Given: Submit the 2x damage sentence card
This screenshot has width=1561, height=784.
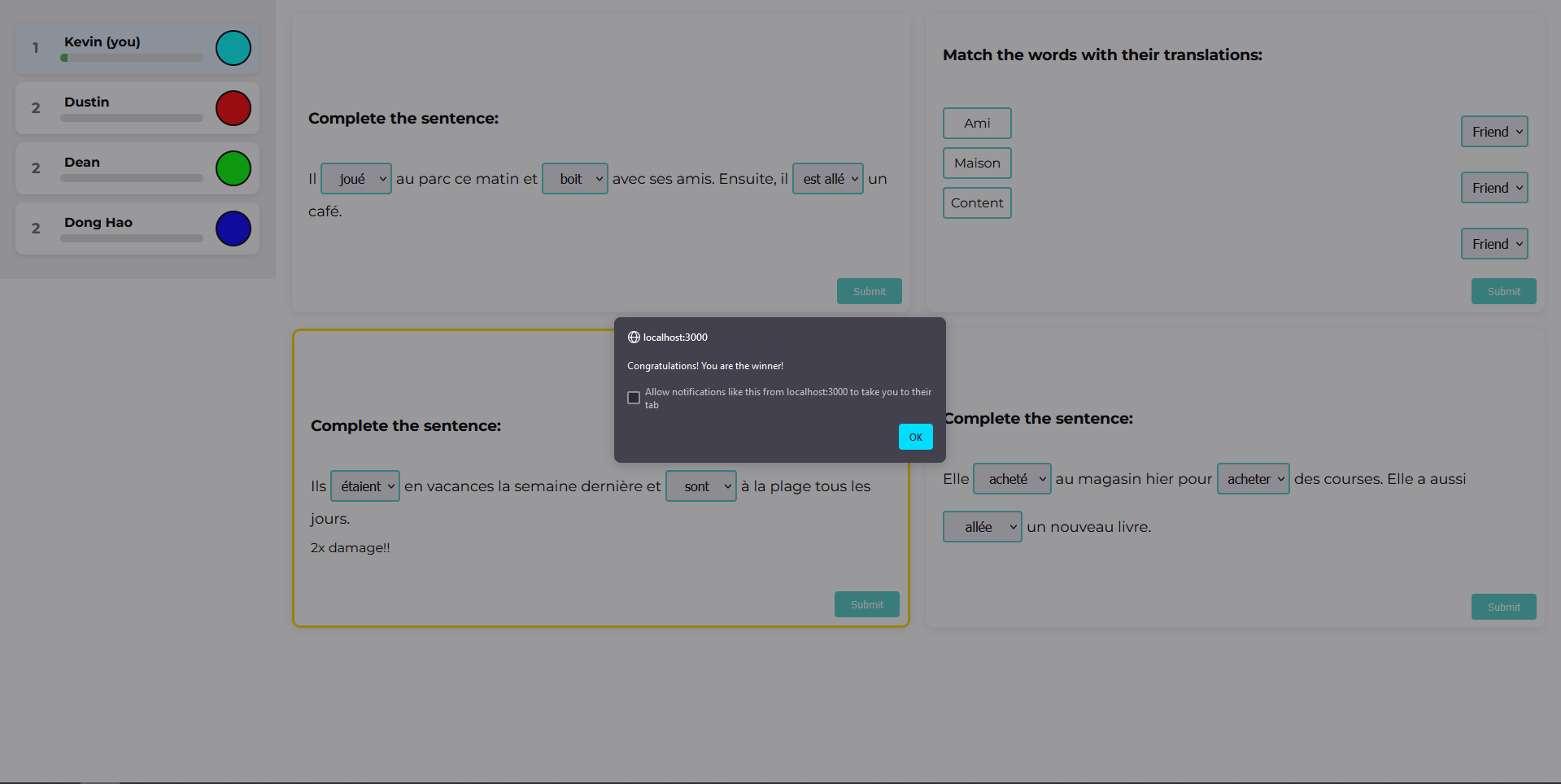Looking at the screenshot, I should click(867, 604).
